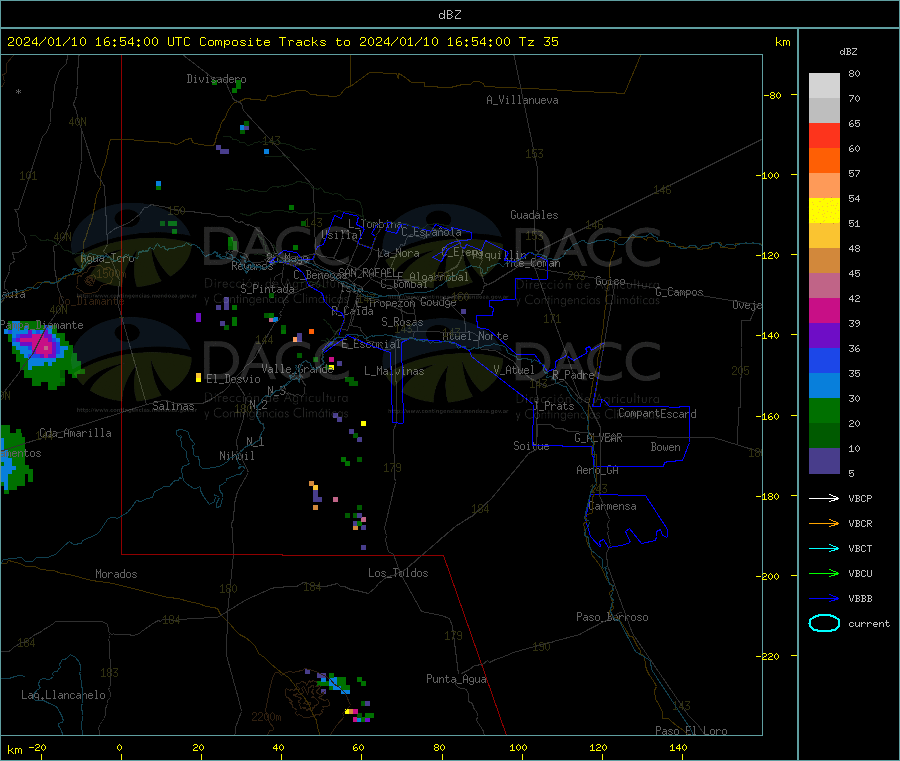Image resolution: width=900 pixels, height=761 pixels.
Task: Select the purple 5 dBZ color swatch
Action: coord(824,461)
